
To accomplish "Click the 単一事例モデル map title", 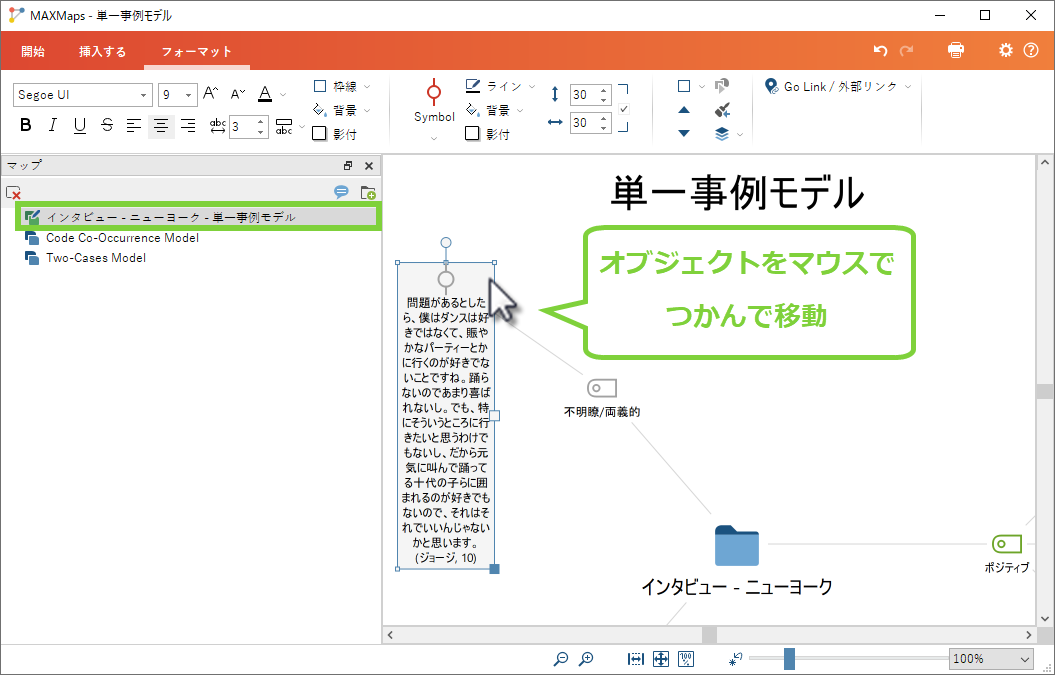I will pos(737,194).
